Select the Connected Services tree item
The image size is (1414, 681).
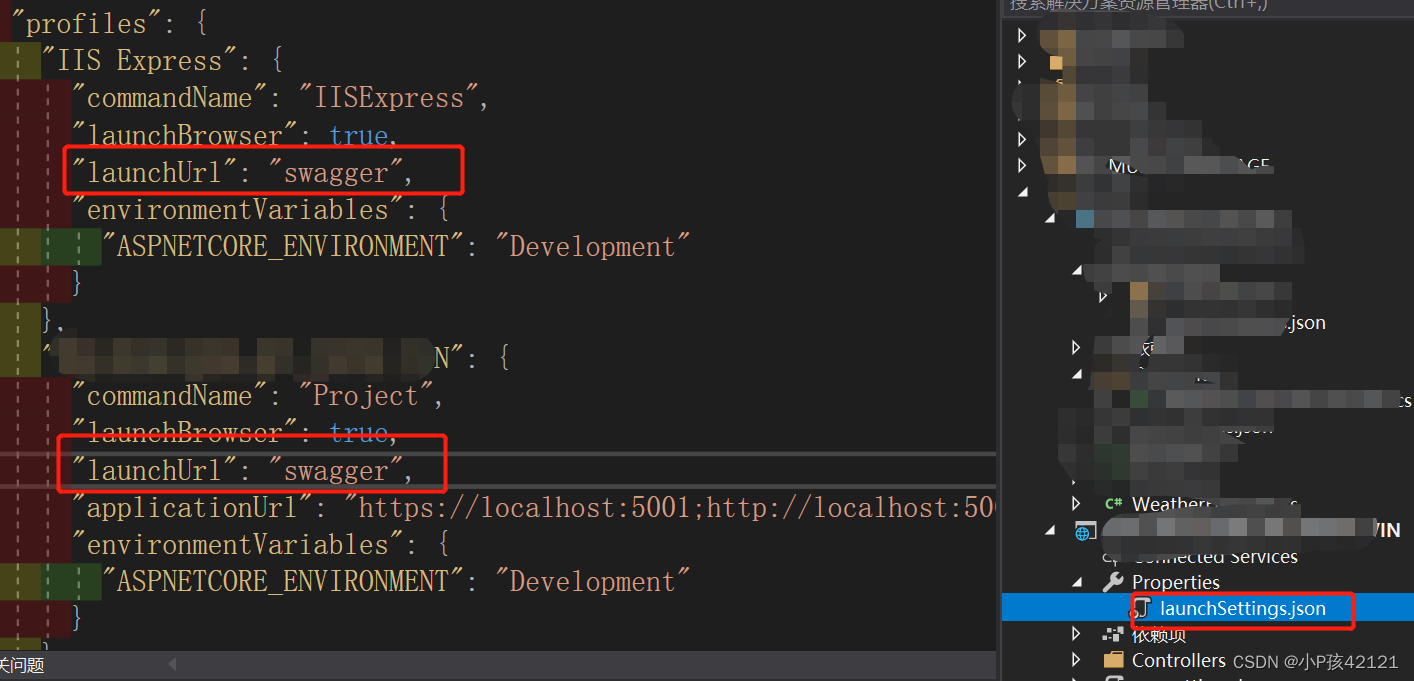tap(1210, 556)
